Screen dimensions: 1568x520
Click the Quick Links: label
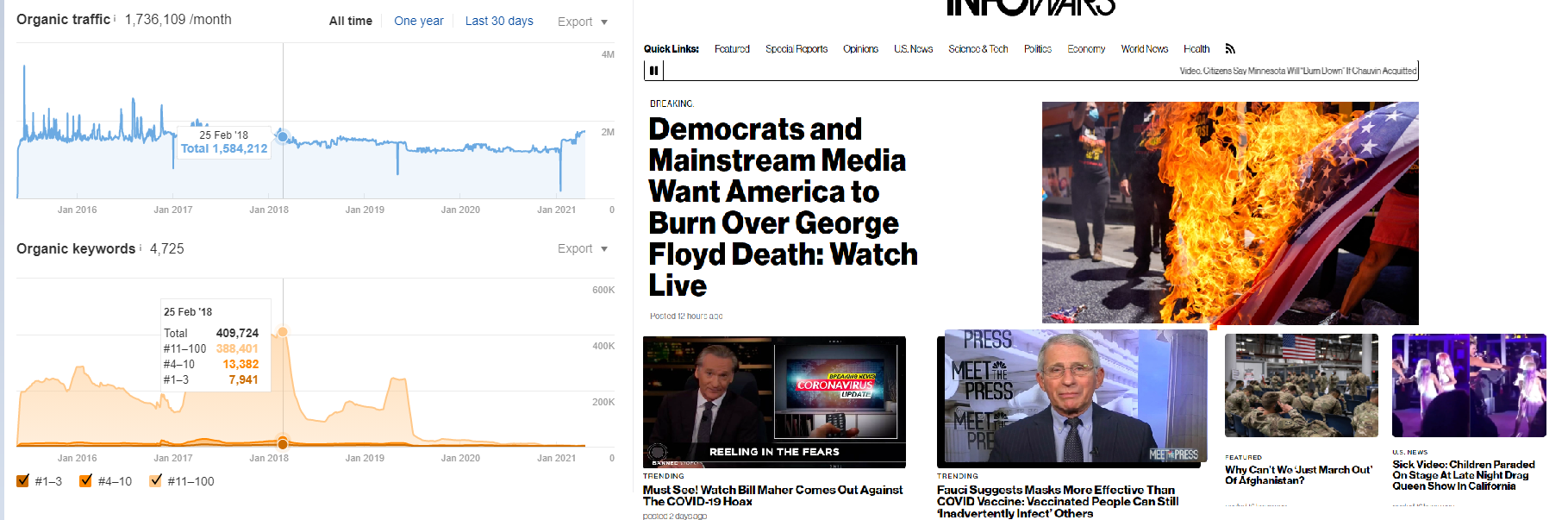coord(672,49)
